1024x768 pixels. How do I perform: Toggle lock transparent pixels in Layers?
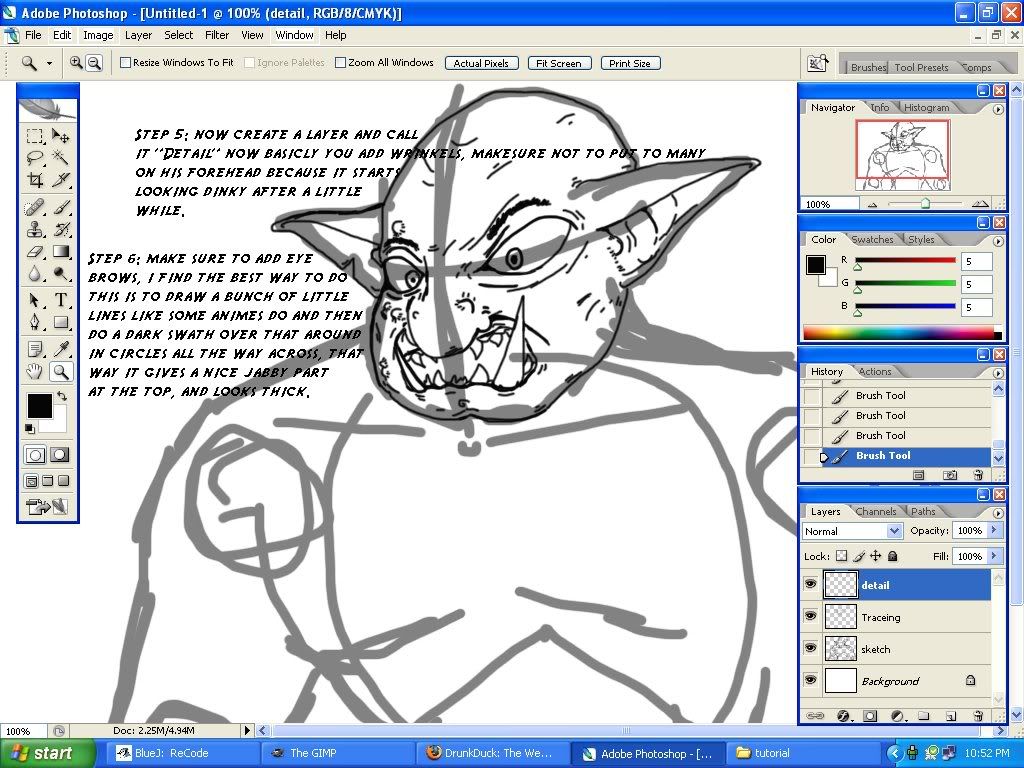(x=841, y=556)
